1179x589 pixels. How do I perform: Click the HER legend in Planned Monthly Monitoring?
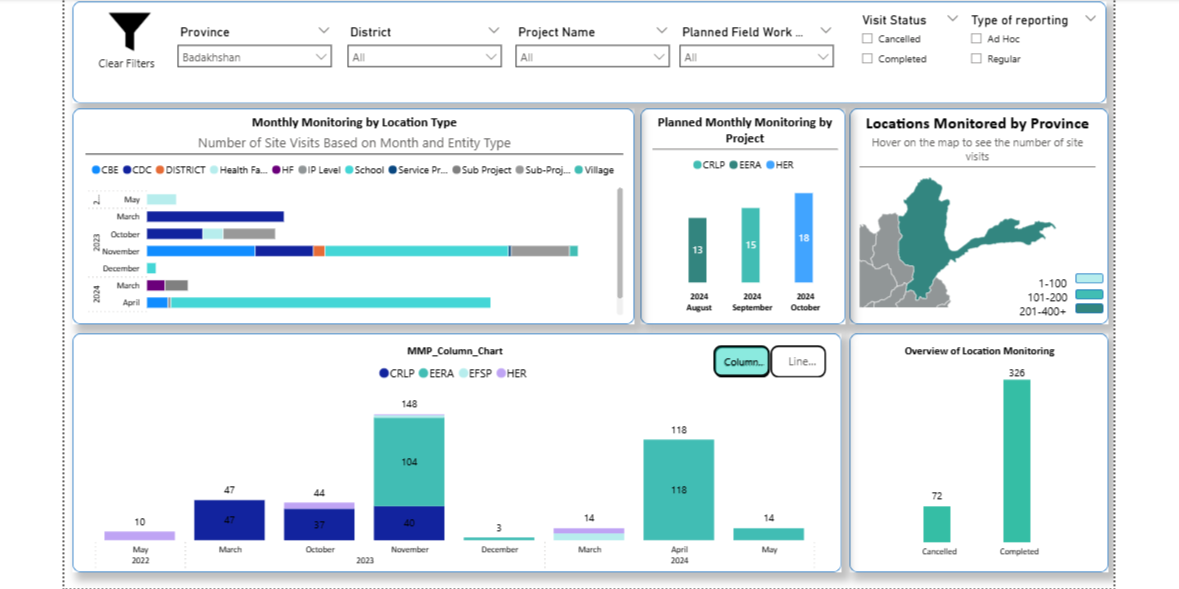pyautogui.click(x=779, y=165)
